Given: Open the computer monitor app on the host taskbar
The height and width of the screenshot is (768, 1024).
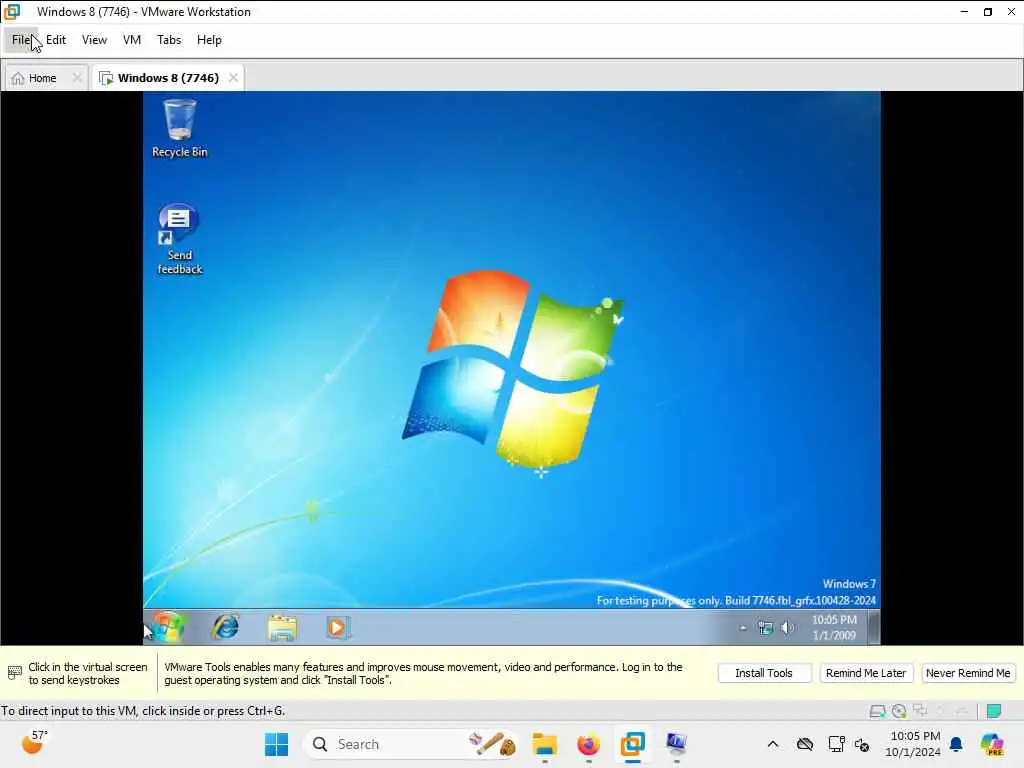Looking at the screenshot, I should (676, 744).
